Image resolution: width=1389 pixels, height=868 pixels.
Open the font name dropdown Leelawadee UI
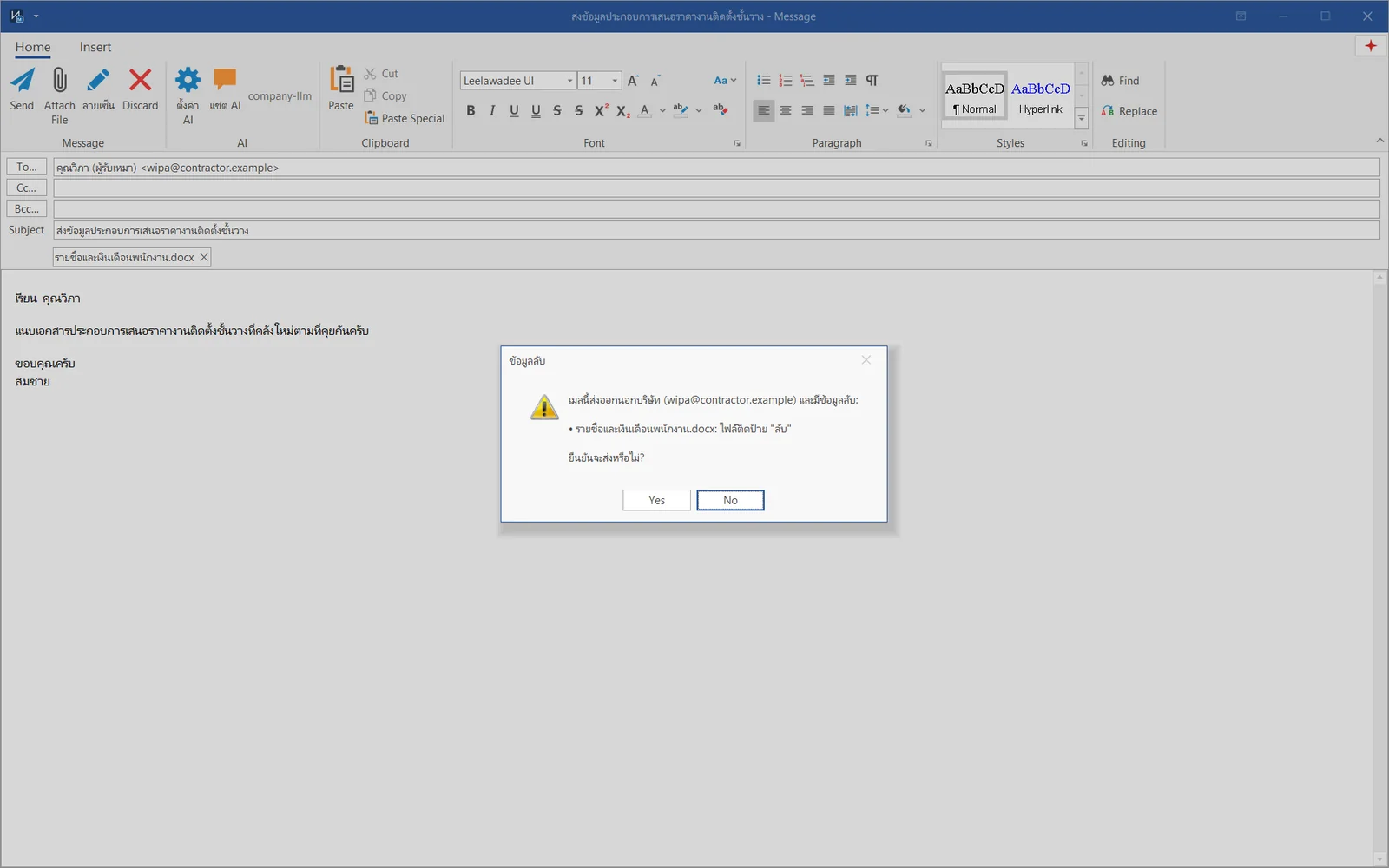pyautogui.click(x=569, y=81)
